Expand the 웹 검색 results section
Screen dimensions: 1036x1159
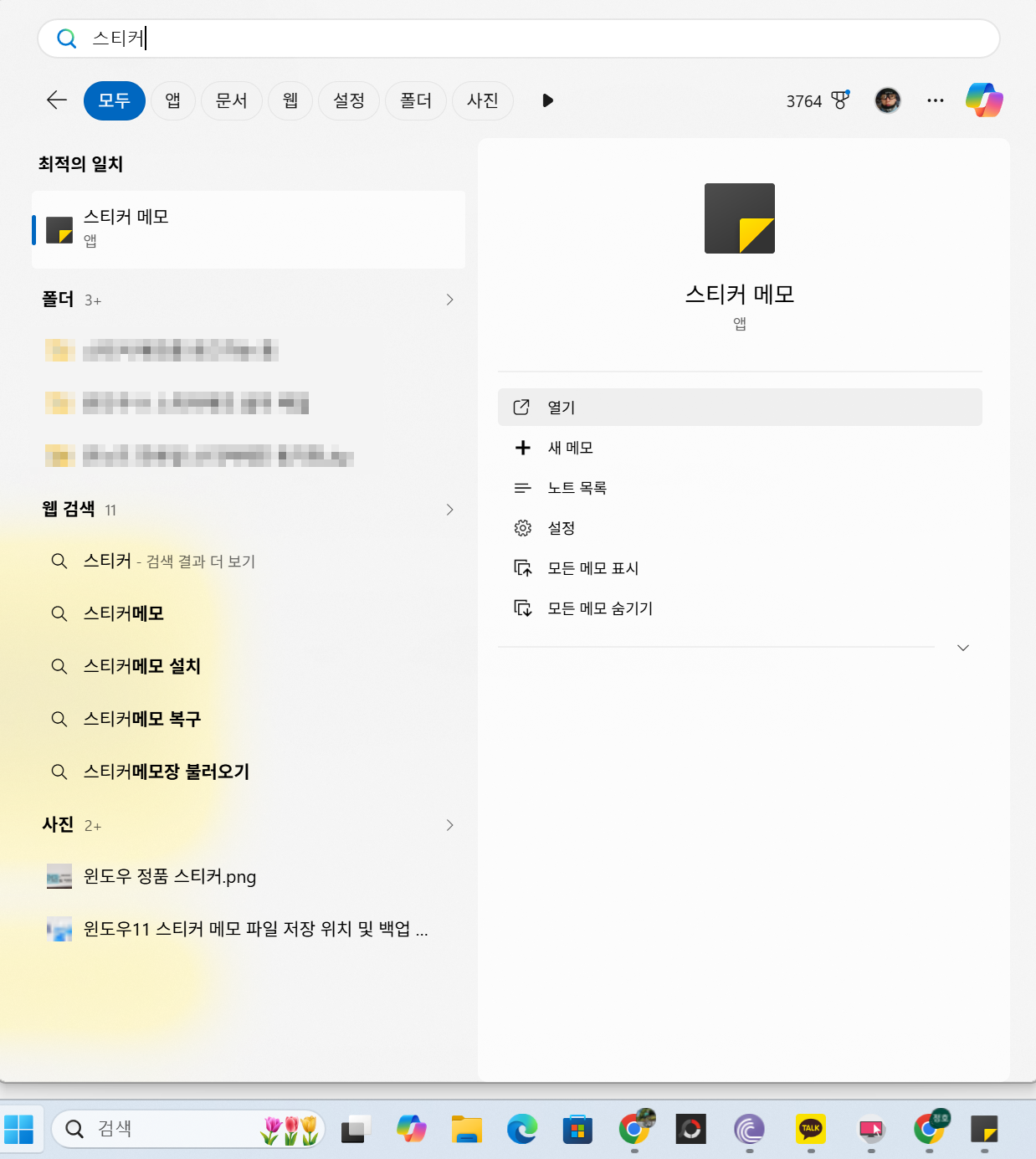pos(450,509)
